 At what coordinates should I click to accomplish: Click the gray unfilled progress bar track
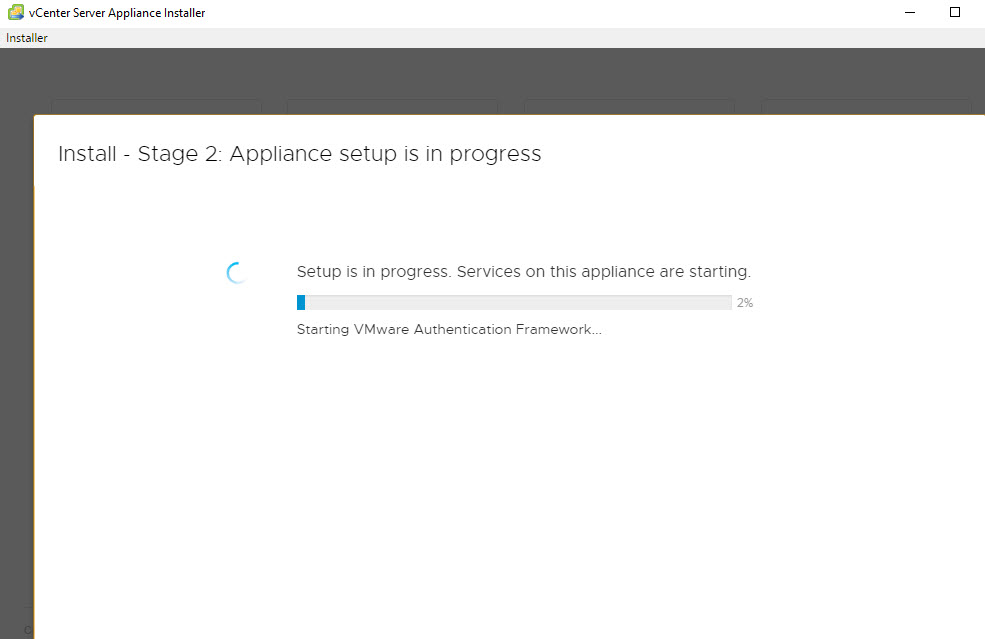pos(520,302)
